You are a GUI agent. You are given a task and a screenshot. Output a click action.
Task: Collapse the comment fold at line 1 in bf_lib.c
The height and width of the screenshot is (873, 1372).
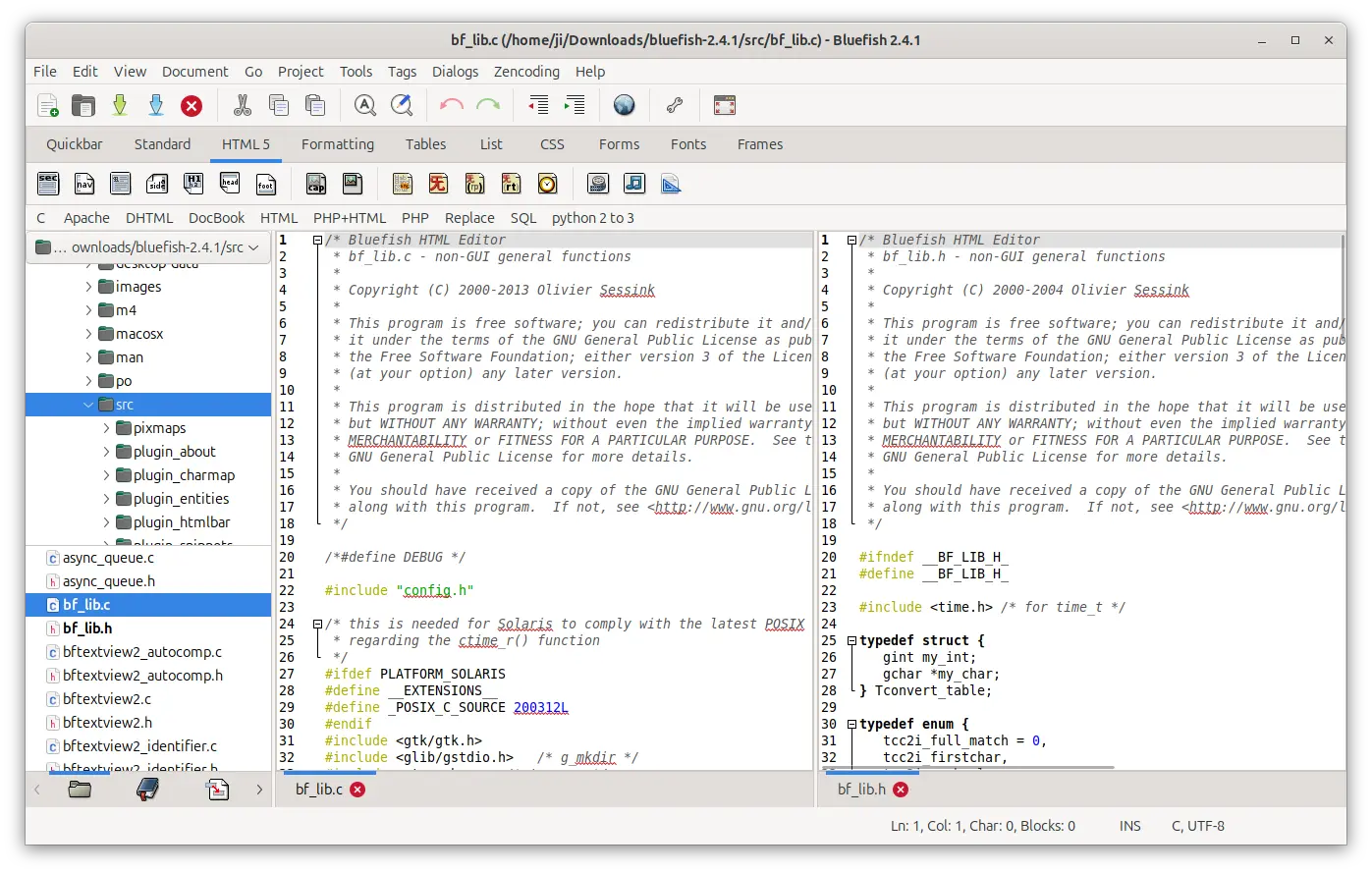pyautogui.click(x=317, y=241)
